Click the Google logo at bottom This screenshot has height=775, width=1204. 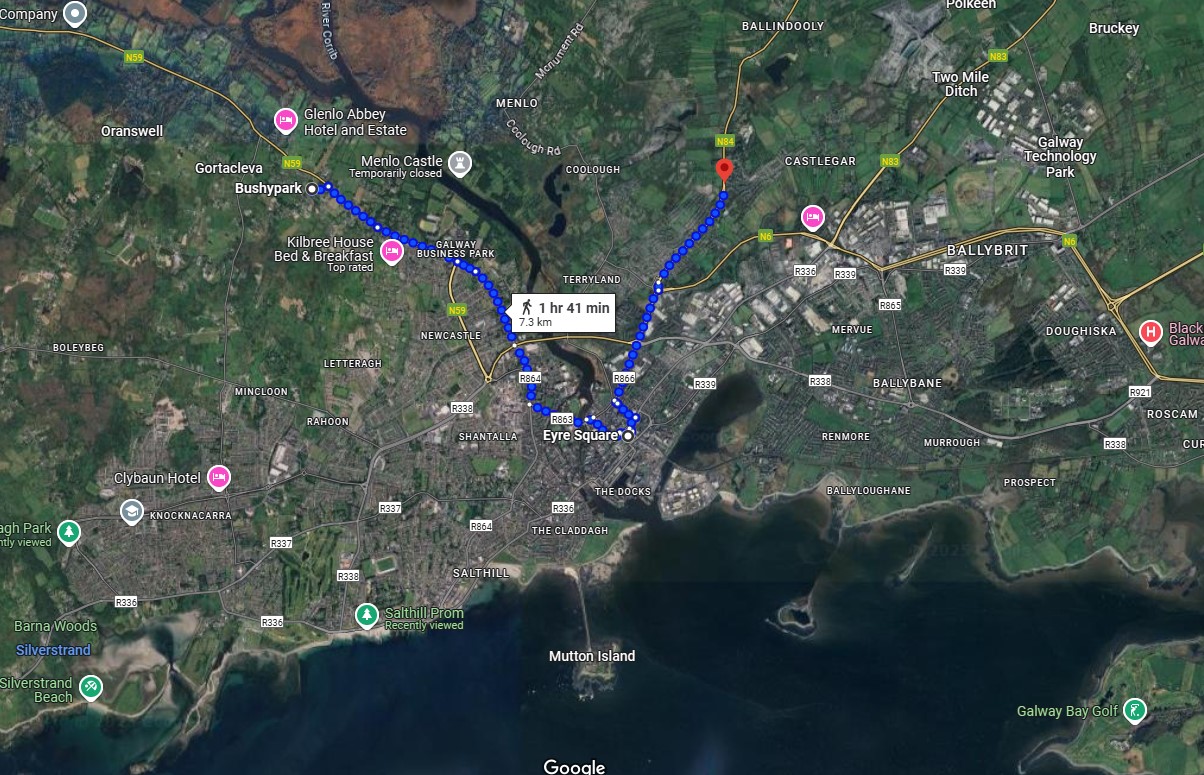coord(574,766)
